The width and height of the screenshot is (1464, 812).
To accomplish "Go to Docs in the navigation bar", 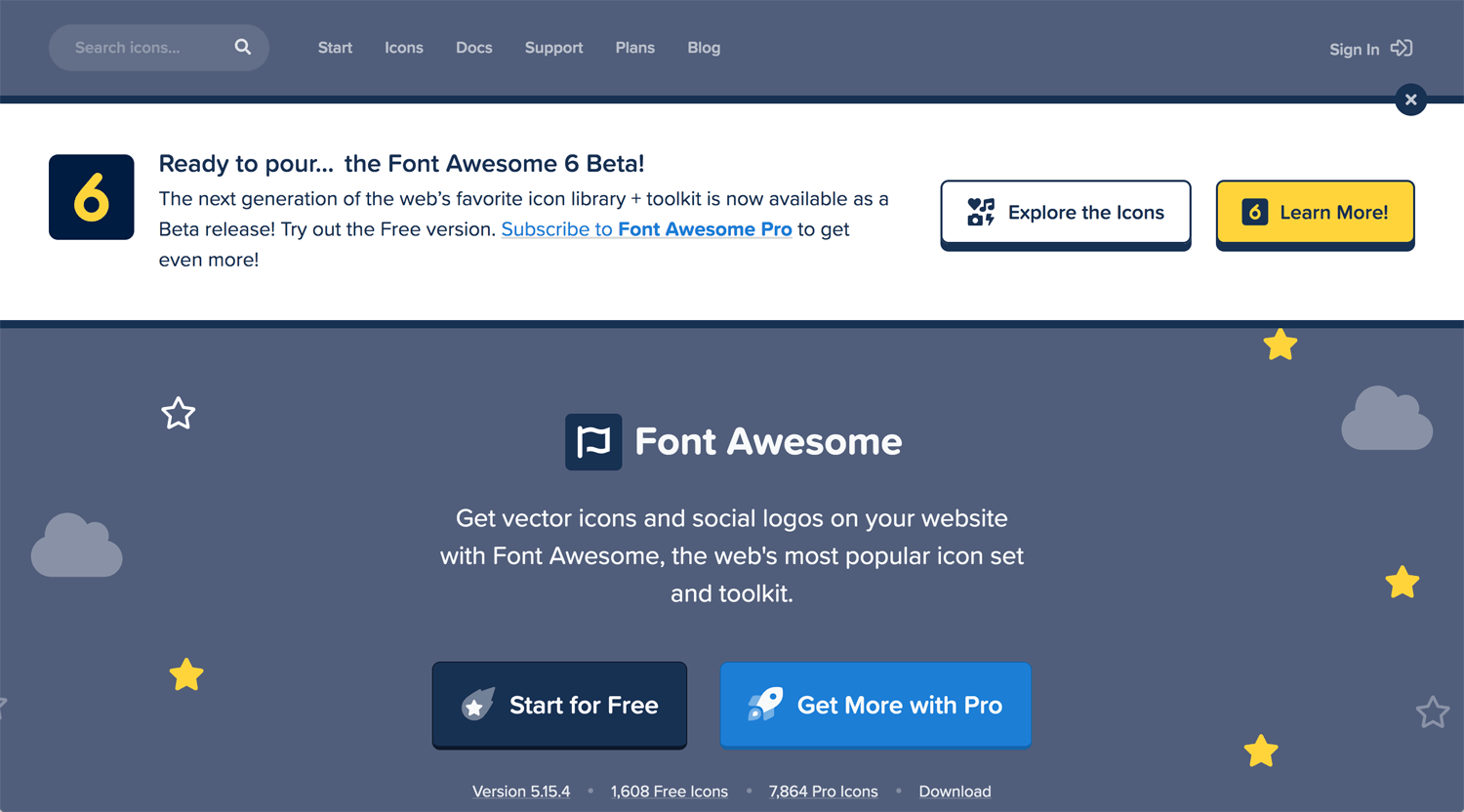I will (x=474, y=48).
